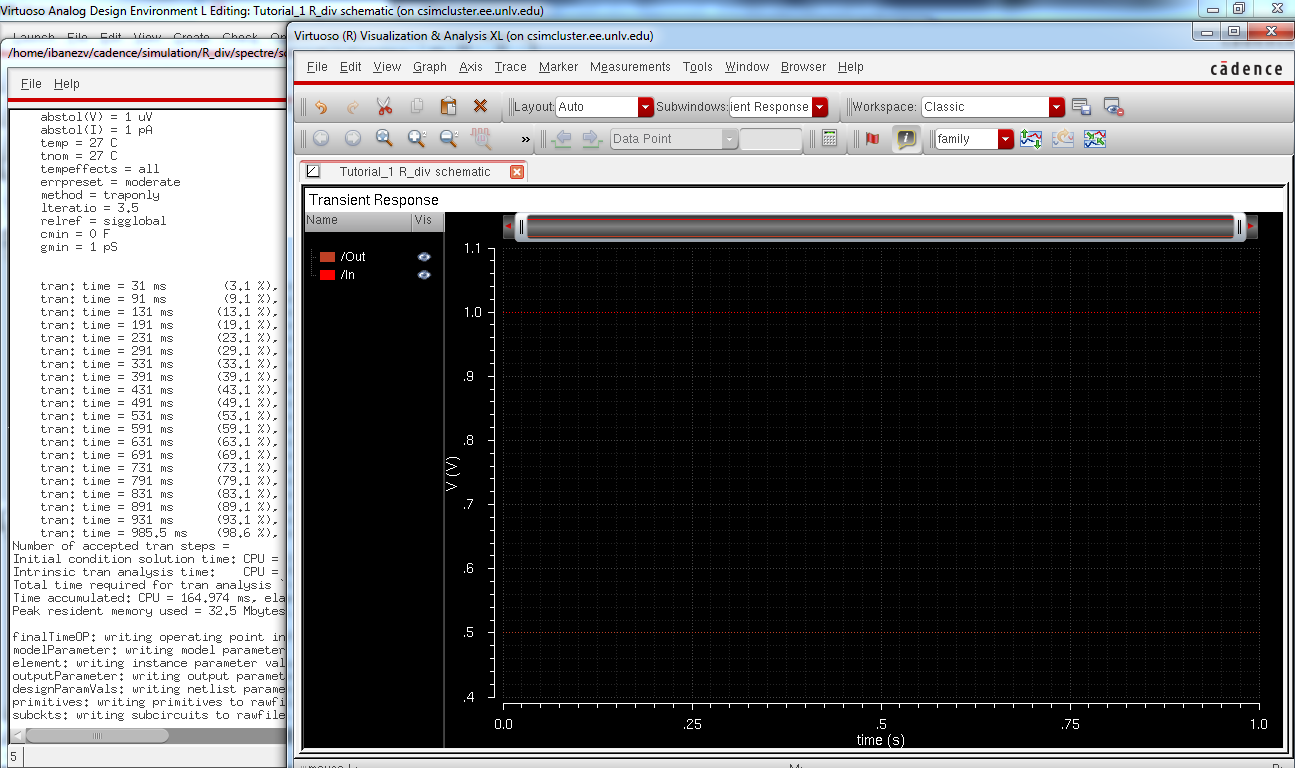
Task: Open the Window menu
Action: pyautogui.click(x=747, y=67)
